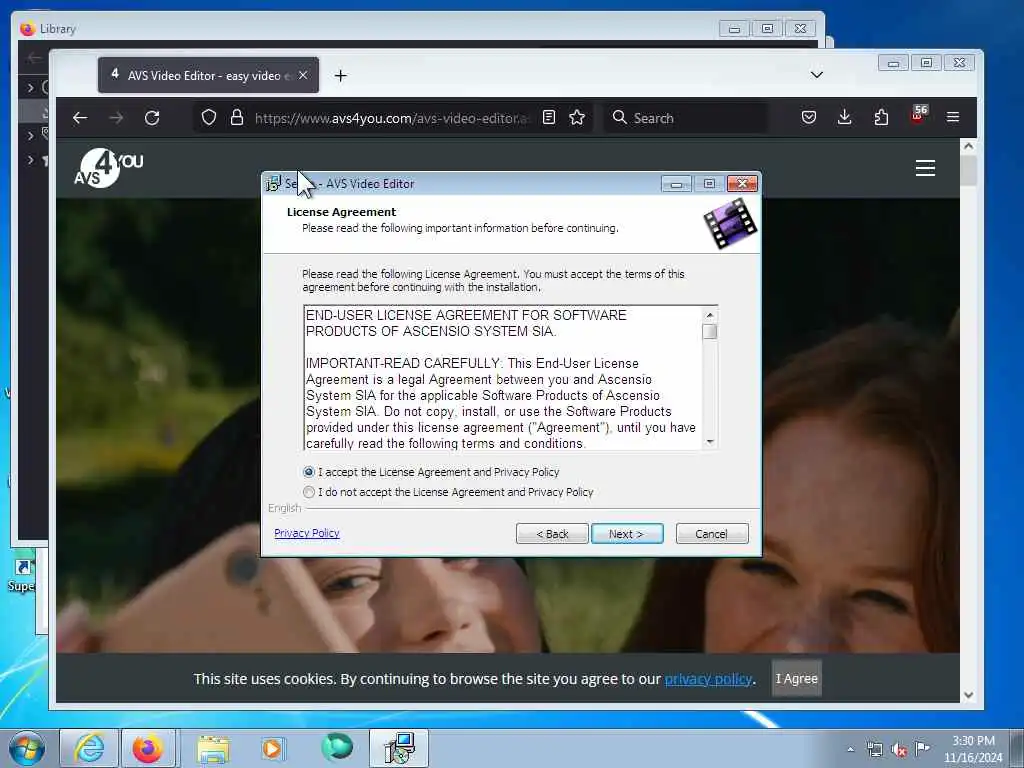The width and height of the screenshot is (1024, 768).
Task: Click the license agreement scrollbar thumb
Action: [710, 332]
